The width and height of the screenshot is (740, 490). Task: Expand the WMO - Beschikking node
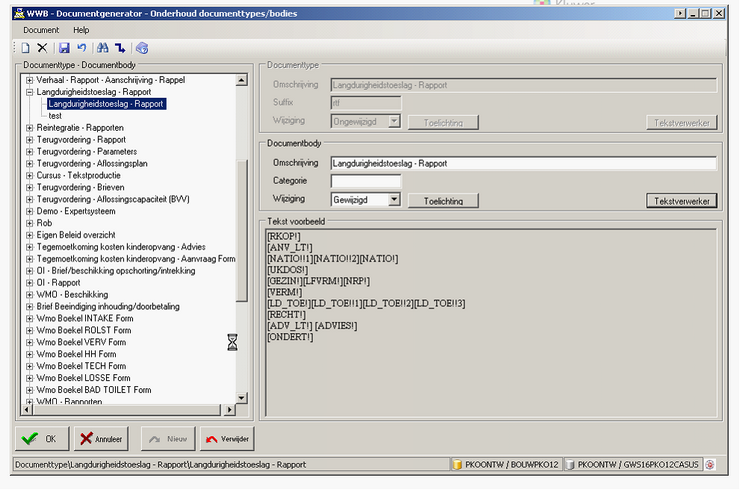pyautogui.click(x=29, y=295)
